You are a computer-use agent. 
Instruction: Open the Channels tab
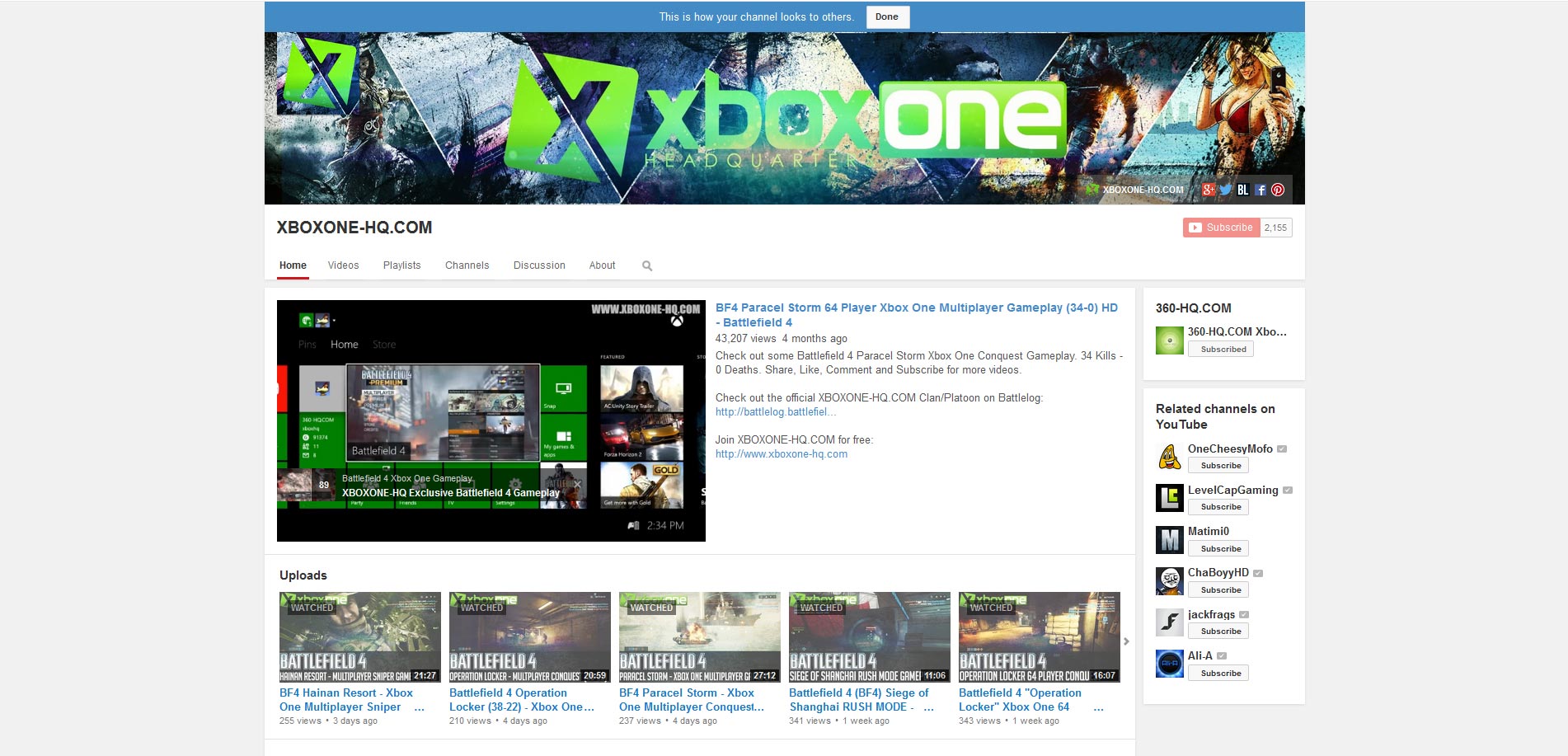(x=467, y=265)
